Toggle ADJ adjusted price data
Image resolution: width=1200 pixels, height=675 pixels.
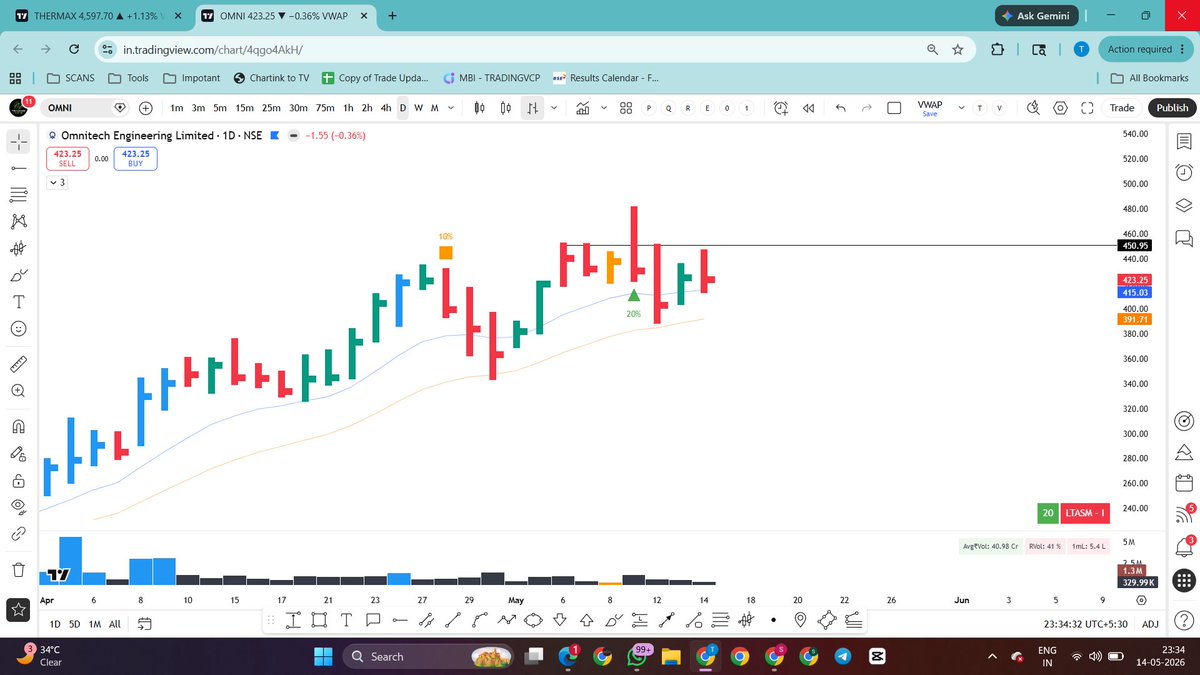coord(1151,624)
